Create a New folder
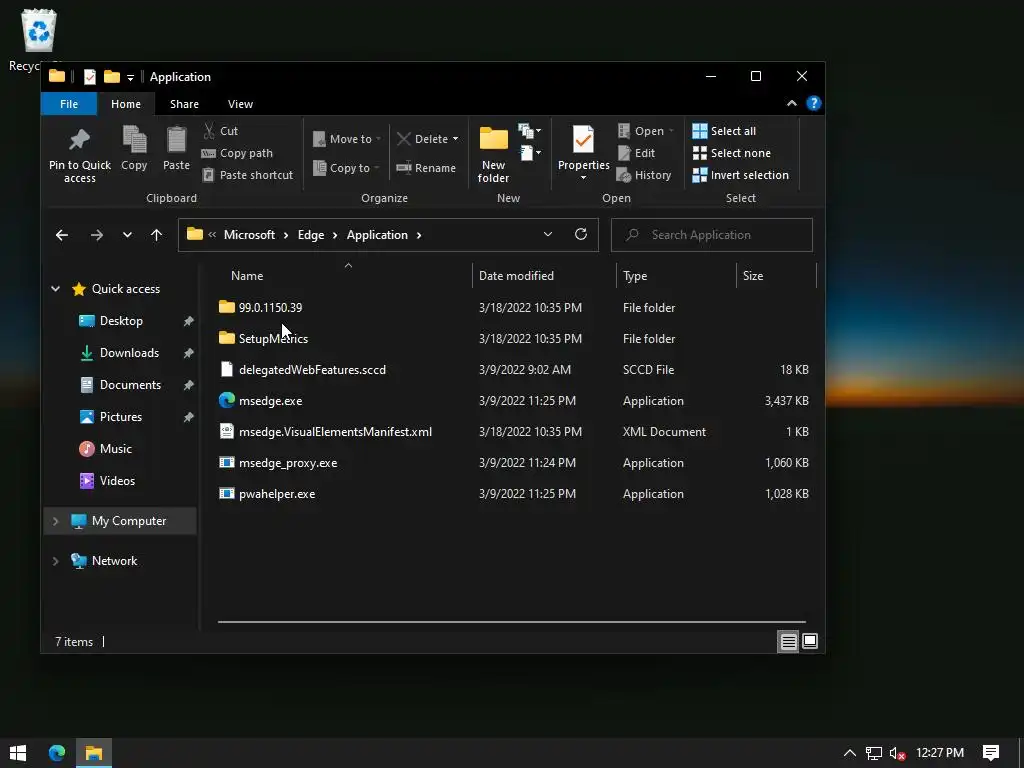Viewport: 1024px width, 768px height. [494, 155]
